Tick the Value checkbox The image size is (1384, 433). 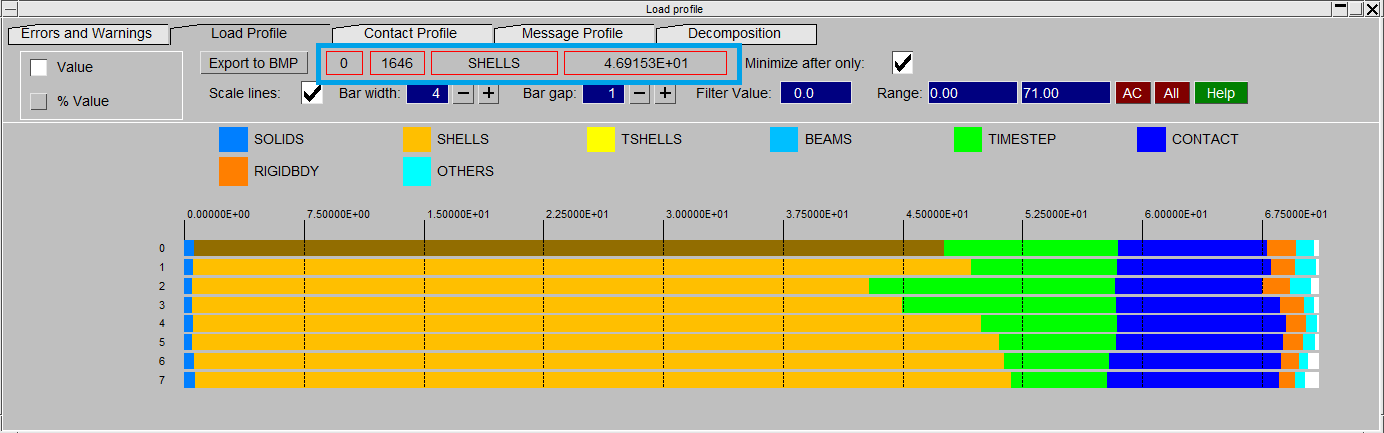(x=39, y=67)
